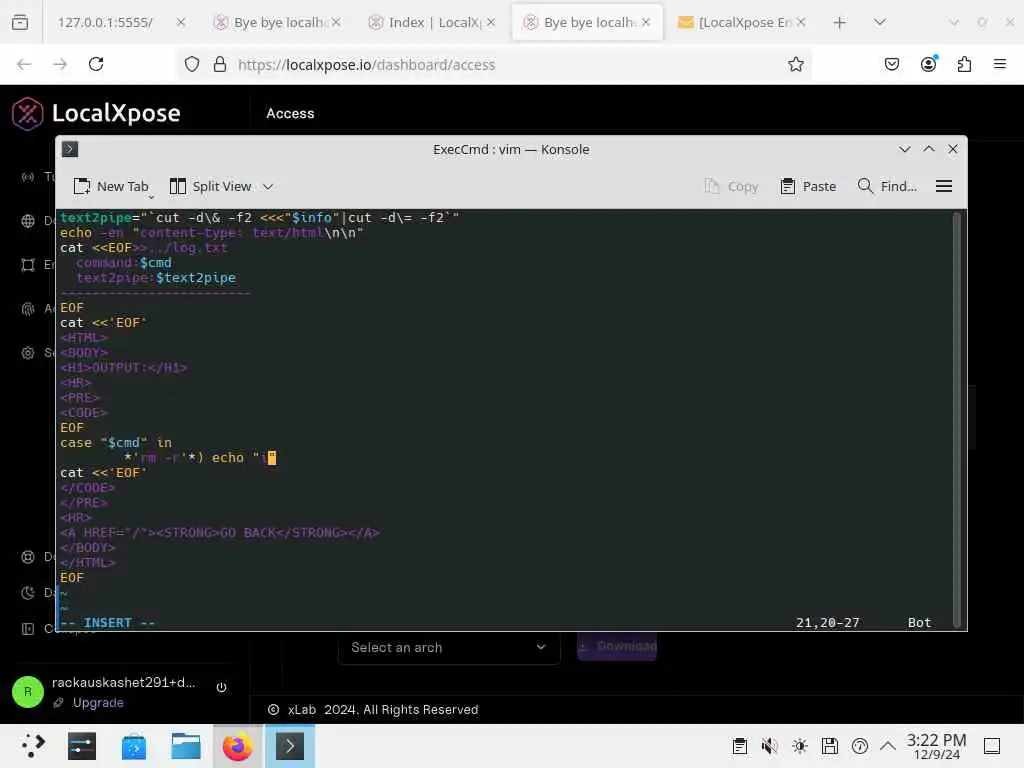1024x768 pixels.
Task: Close the [LocalXpose email tab
Action: (x=801, y=22)
